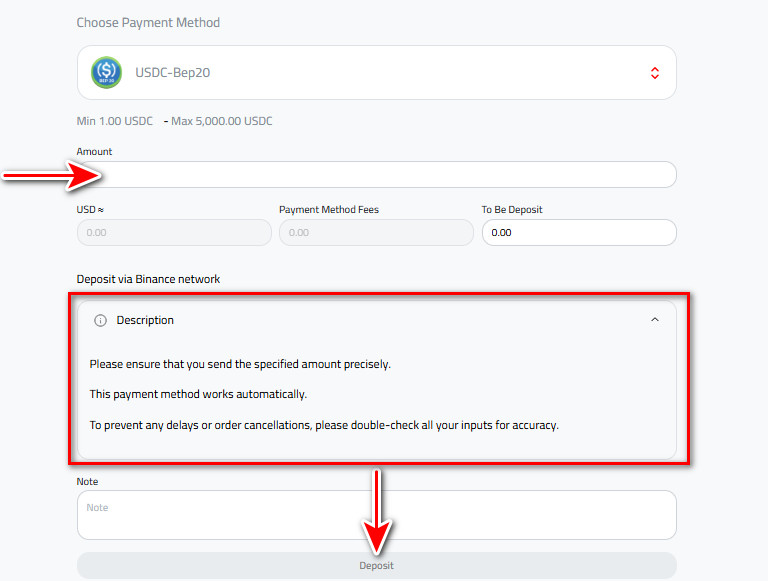Click the Description info icon
This screenshot has width=768, height=581.
click(100, 320)
